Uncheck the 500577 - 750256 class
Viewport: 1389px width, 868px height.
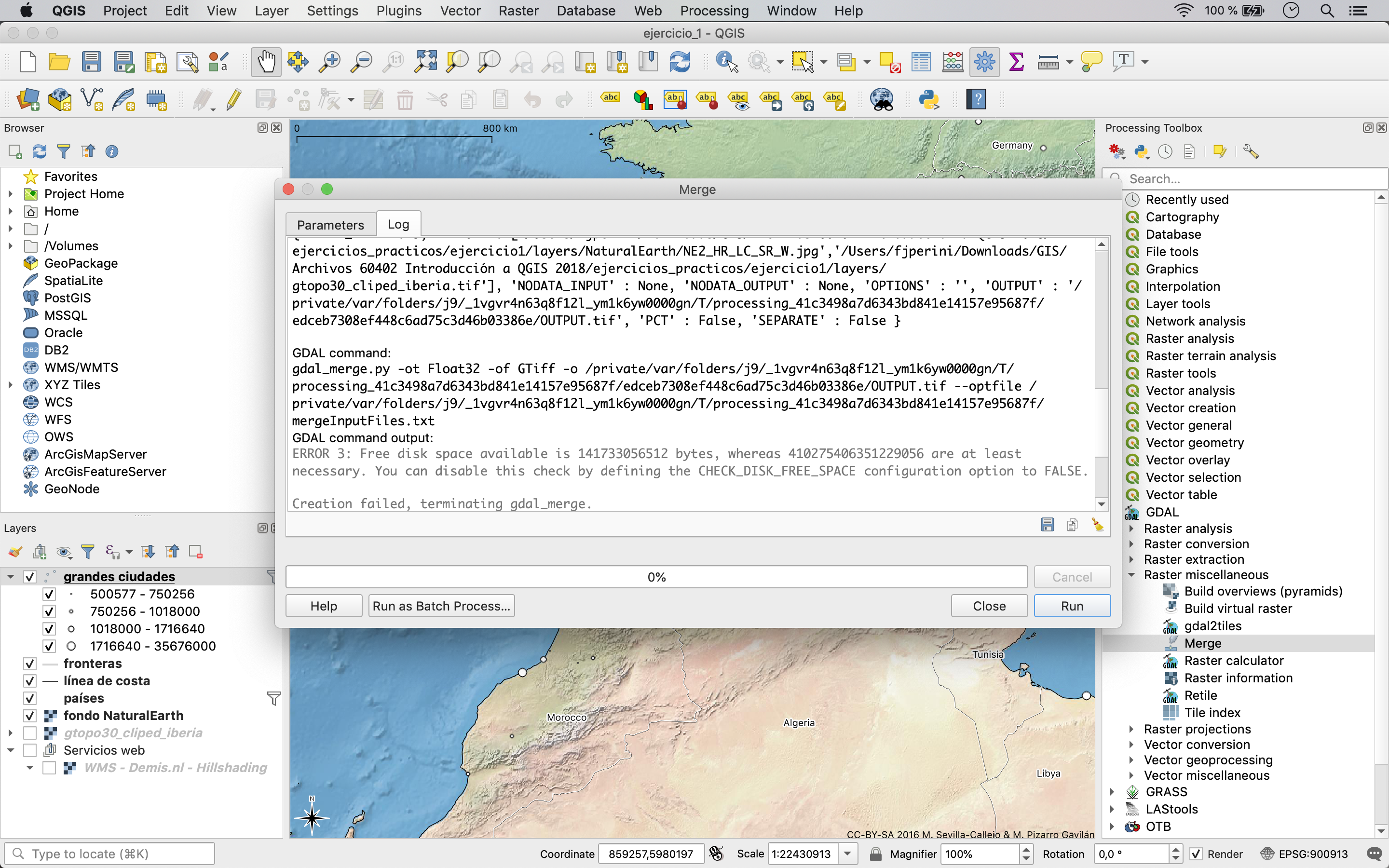click(x=49, y=594)
